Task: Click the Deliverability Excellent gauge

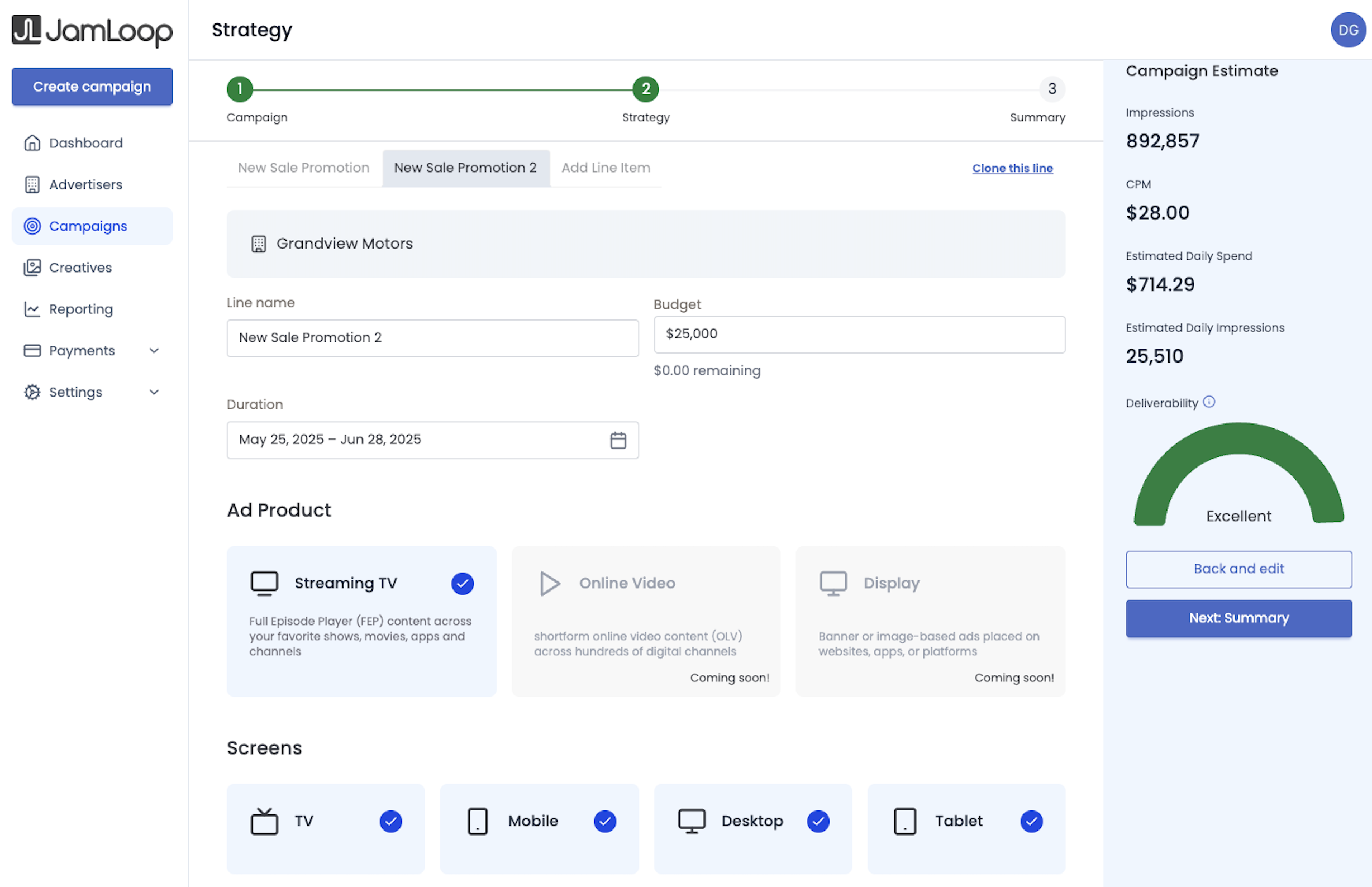Action: [x=1238, y=474]
